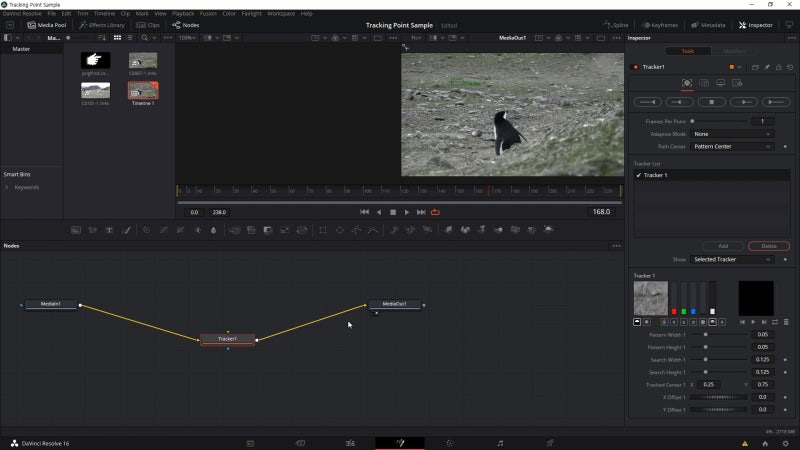
Task: Open the viewer zoom percent dropdown
Action: pos(187,38)
